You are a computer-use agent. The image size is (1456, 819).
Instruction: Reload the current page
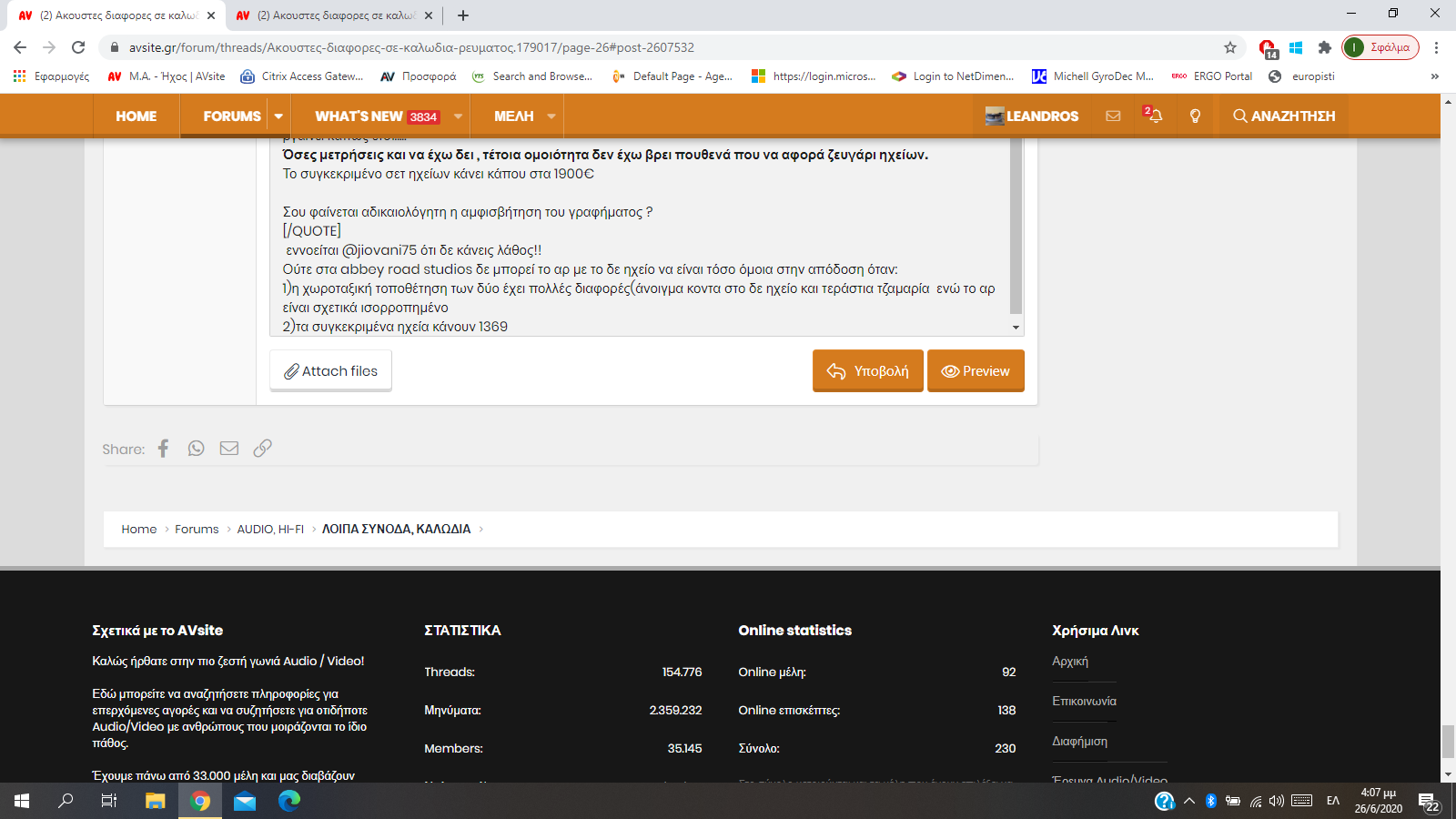pos(78,47)
